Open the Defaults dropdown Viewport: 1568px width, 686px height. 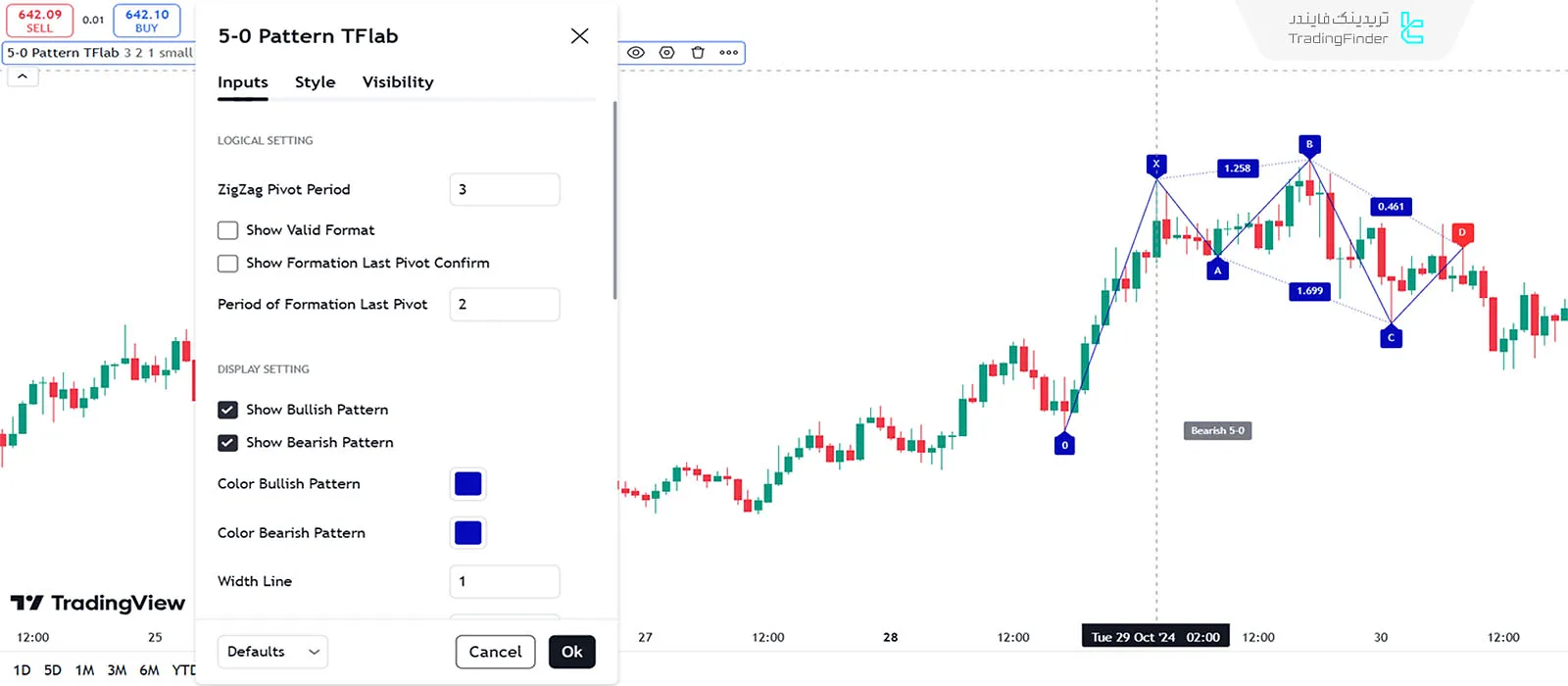pyautogui.click(x=272, y=652)
